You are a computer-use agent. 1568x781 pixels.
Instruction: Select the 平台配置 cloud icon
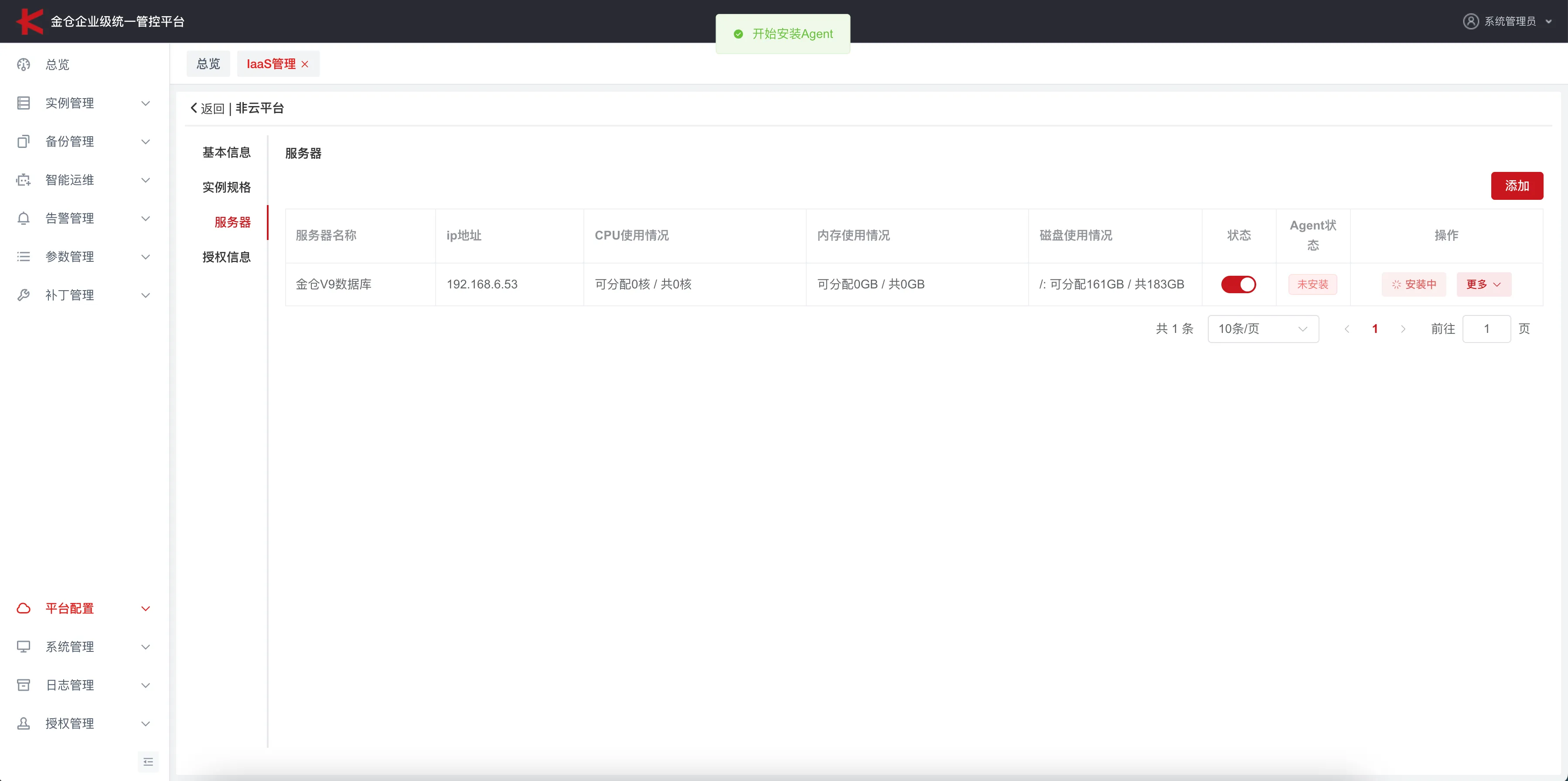(23, 608)
